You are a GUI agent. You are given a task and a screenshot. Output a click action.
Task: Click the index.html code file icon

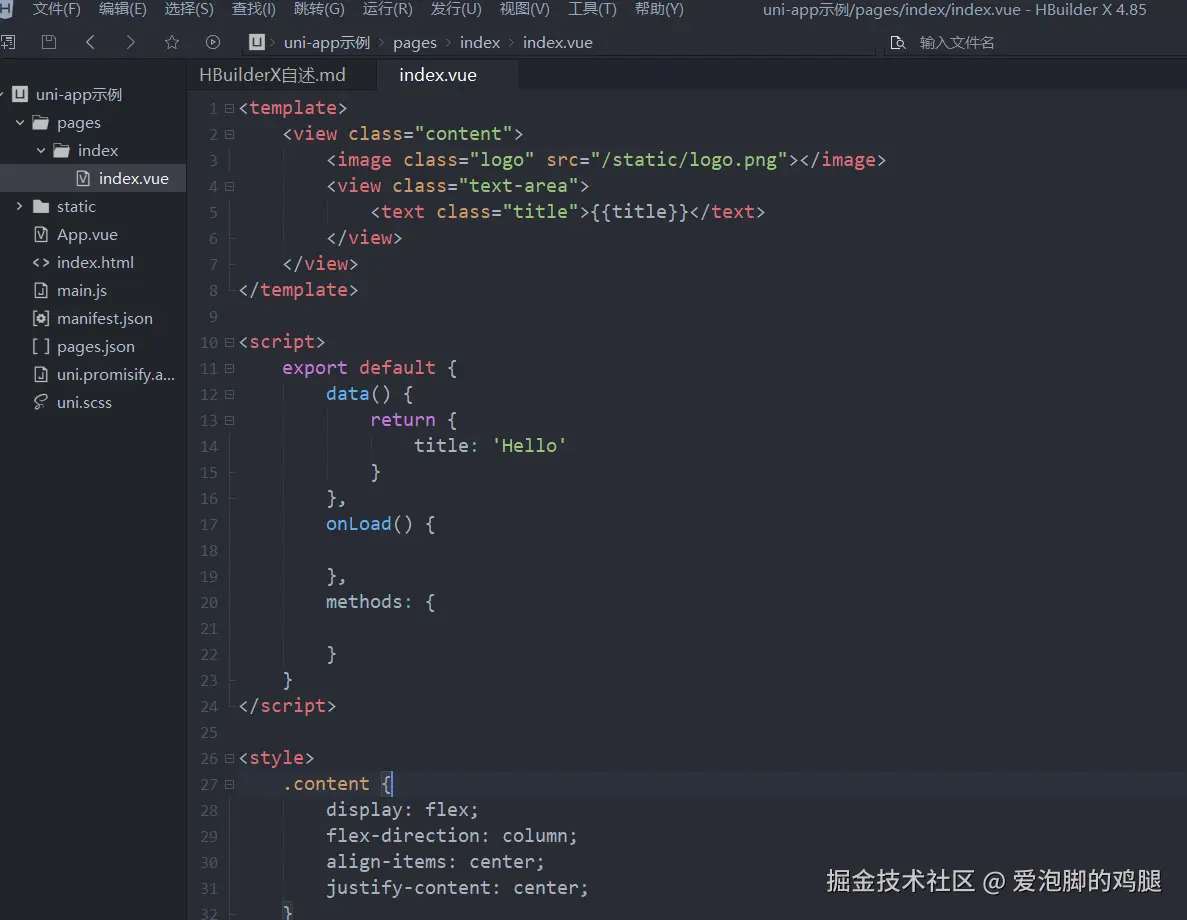[41, 263]
